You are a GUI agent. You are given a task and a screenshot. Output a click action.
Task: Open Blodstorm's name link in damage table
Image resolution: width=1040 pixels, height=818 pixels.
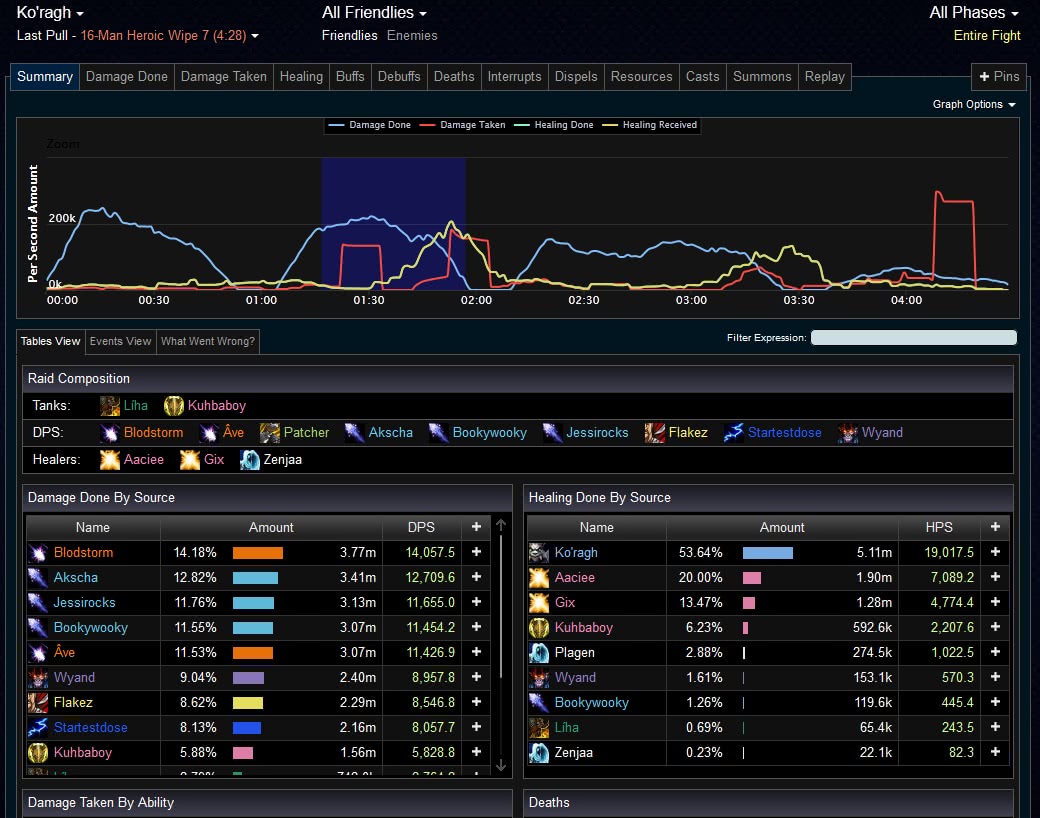pos(84,553)
